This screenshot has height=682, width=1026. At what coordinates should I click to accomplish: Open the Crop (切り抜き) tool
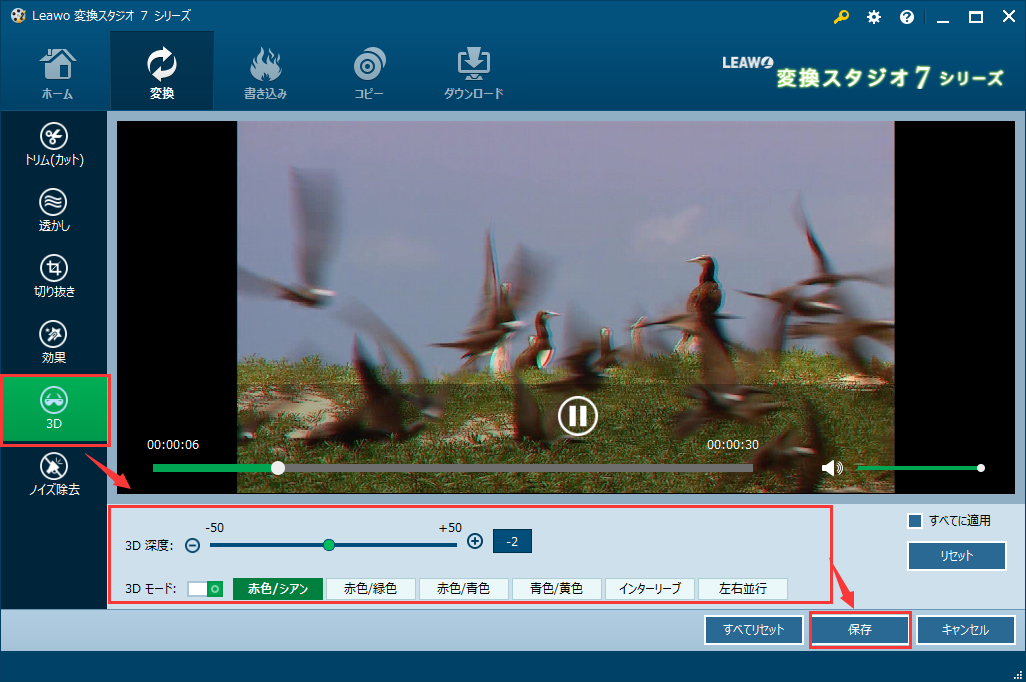[x=53, y=277]
